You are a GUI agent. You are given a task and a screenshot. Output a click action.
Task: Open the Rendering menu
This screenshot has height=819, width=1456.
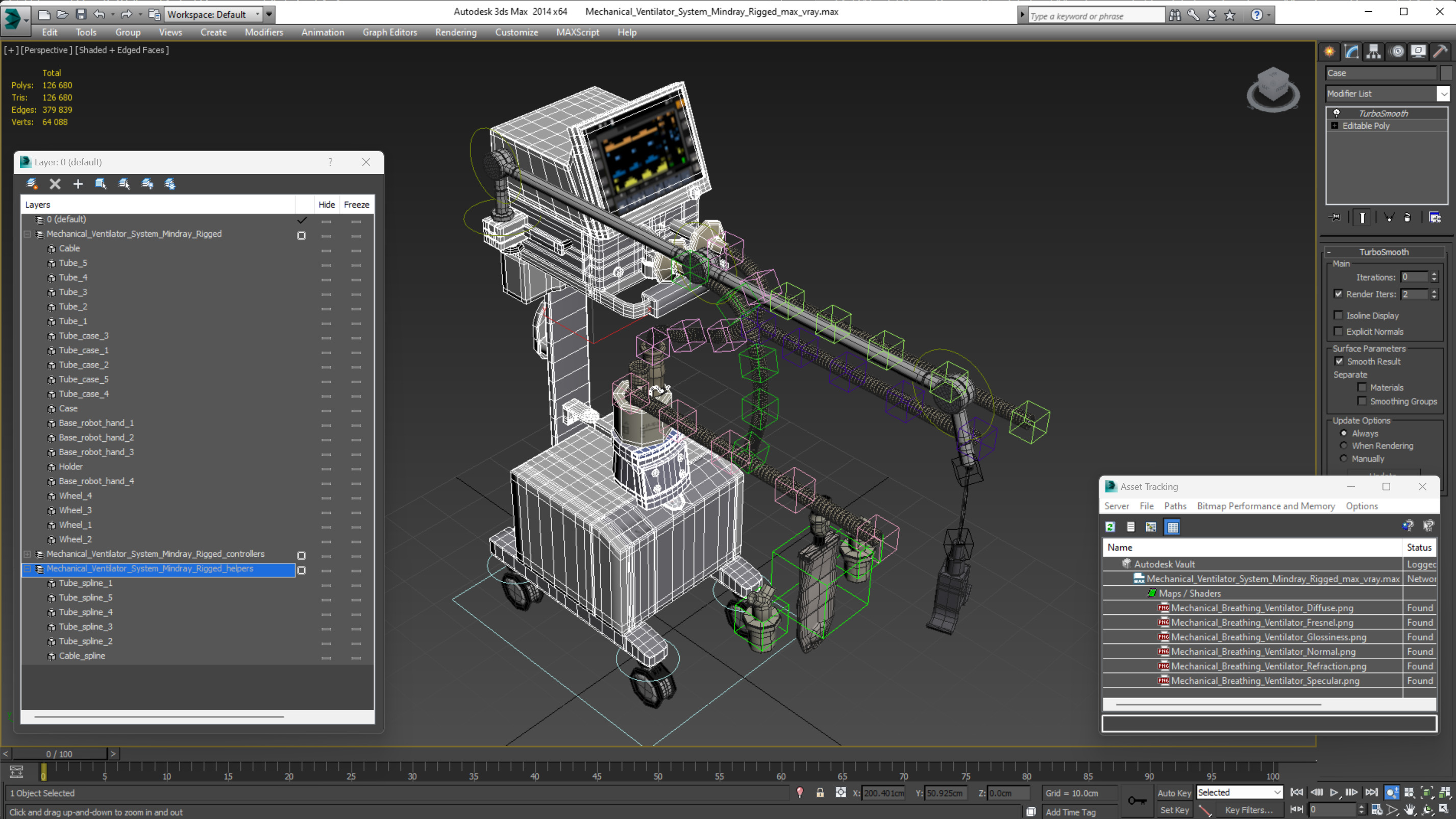click(x=456, y=32)
